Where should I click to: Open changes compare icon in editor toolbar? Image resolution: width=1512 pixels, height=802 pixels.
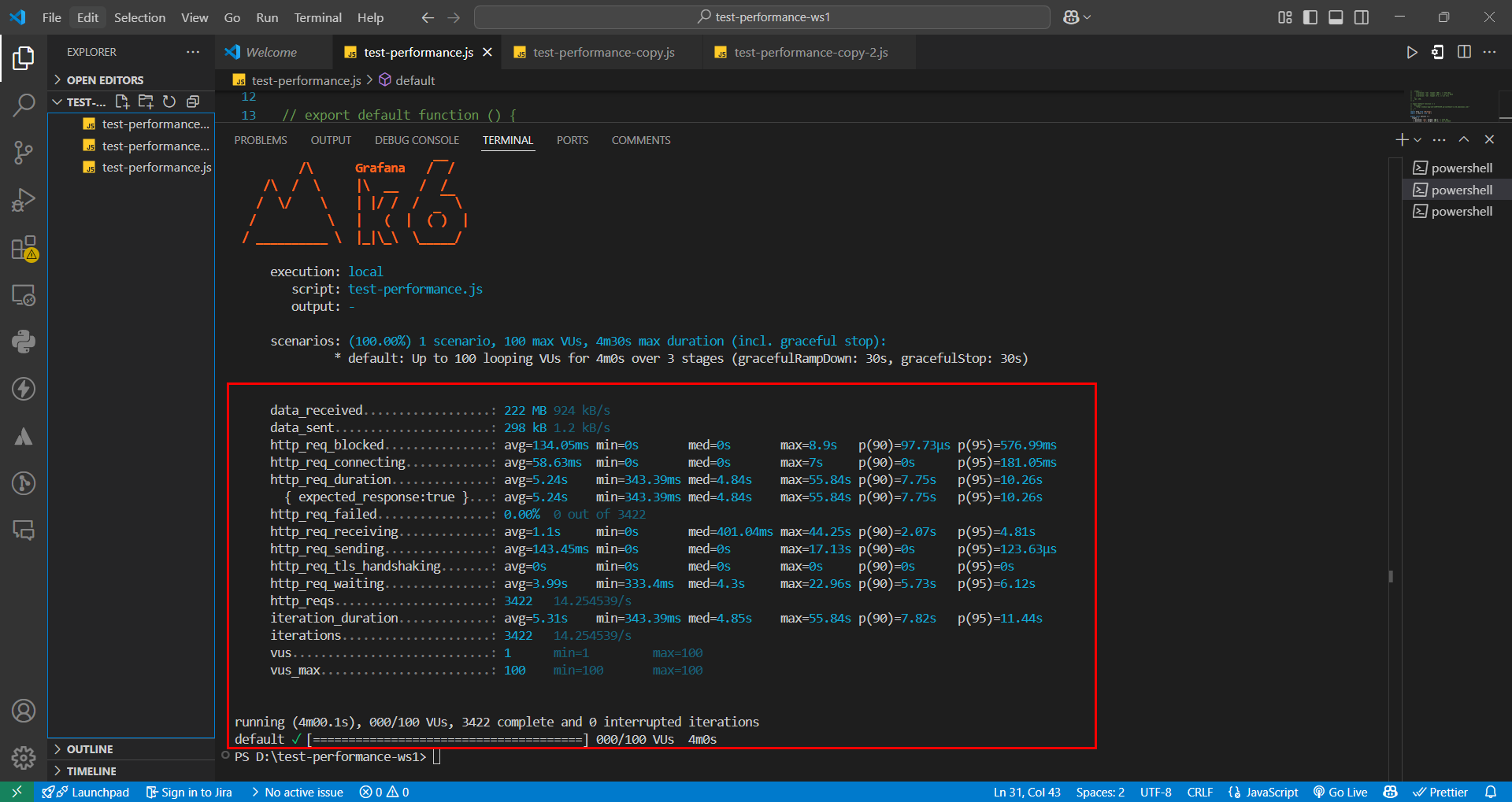pos(1438,52)
